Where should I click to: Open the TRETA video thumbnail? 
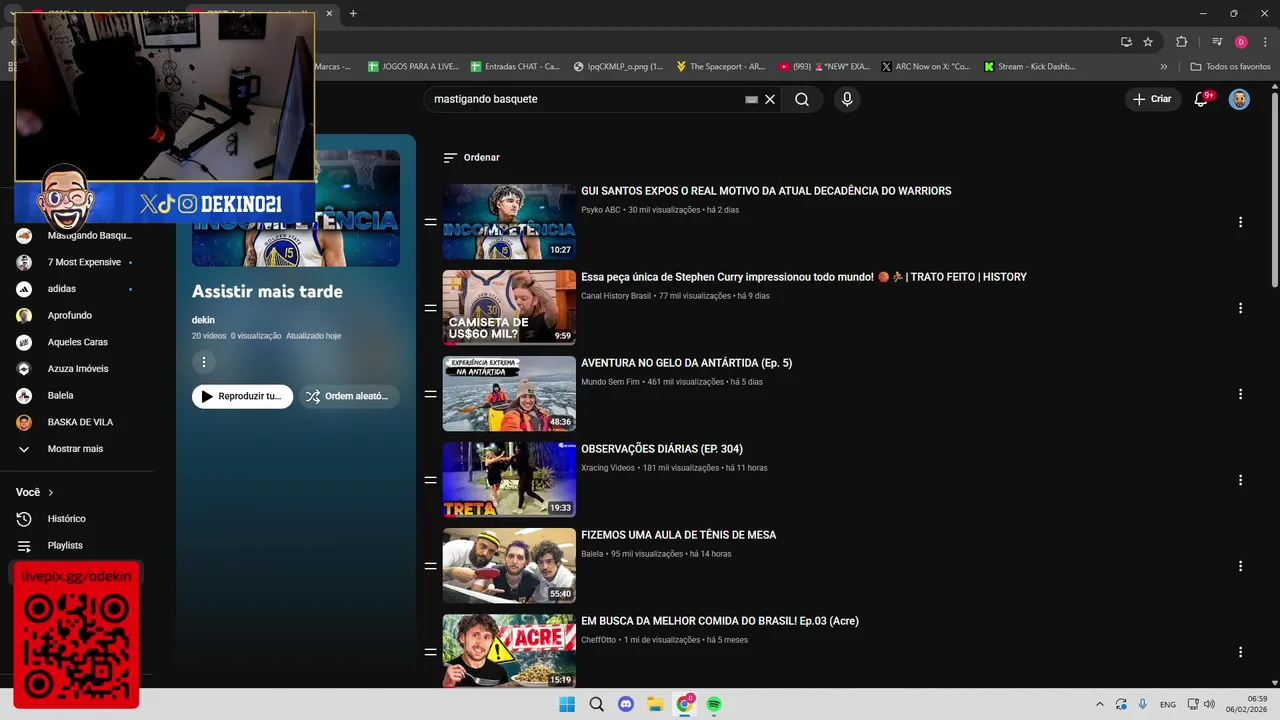509,480
